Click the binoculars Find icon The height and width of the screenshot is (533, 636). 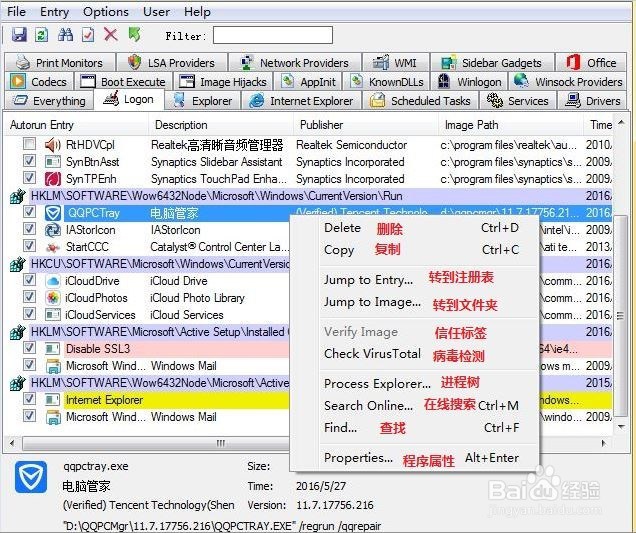click(x=65, y=35)
